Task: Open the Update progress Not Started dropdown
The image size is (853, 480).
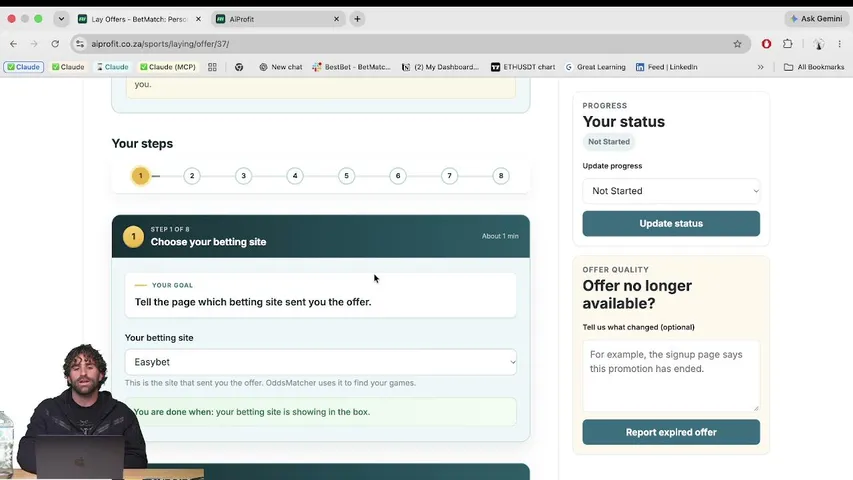Action: coord(671,191)
